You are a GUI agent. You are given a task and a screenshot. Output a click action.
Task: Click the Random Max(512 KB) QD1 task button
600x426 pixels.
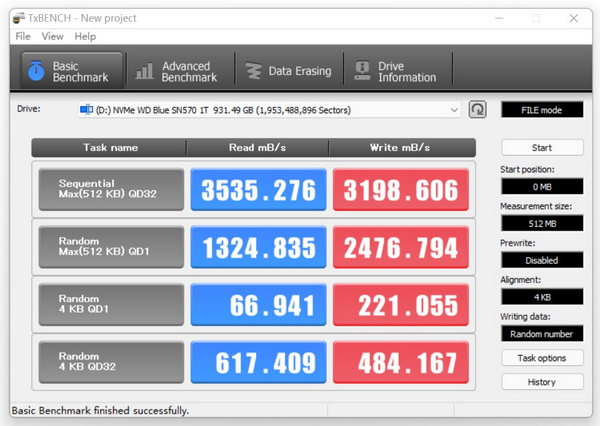[111, 247]
